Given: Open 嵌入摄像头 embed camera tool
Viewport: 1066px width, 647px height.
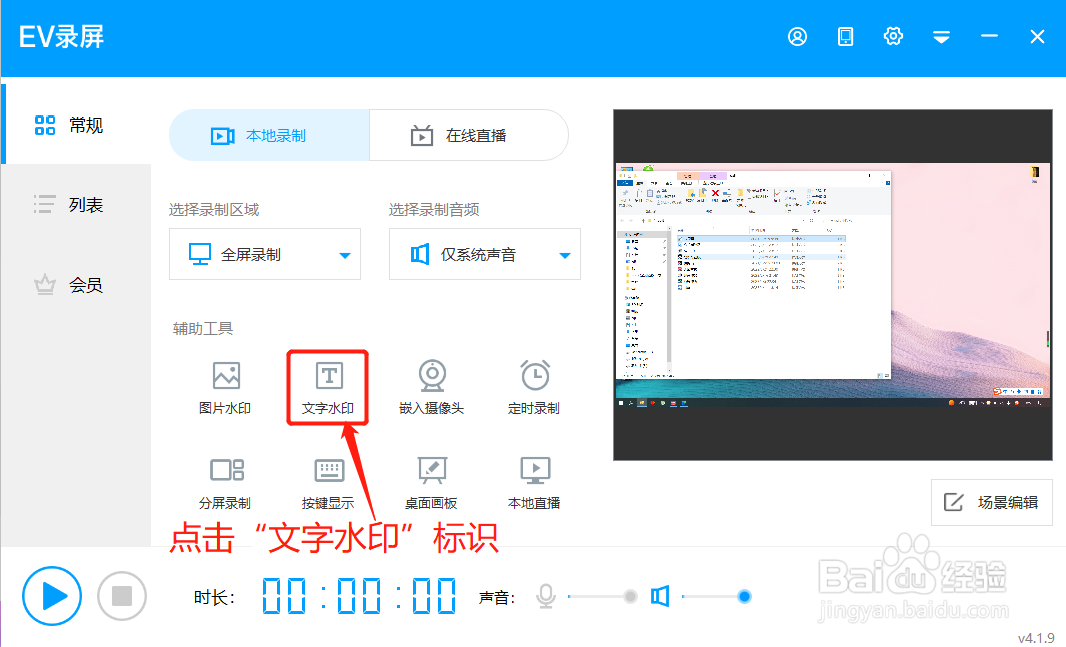Looking at the screenshot, I should pos(432,388).
